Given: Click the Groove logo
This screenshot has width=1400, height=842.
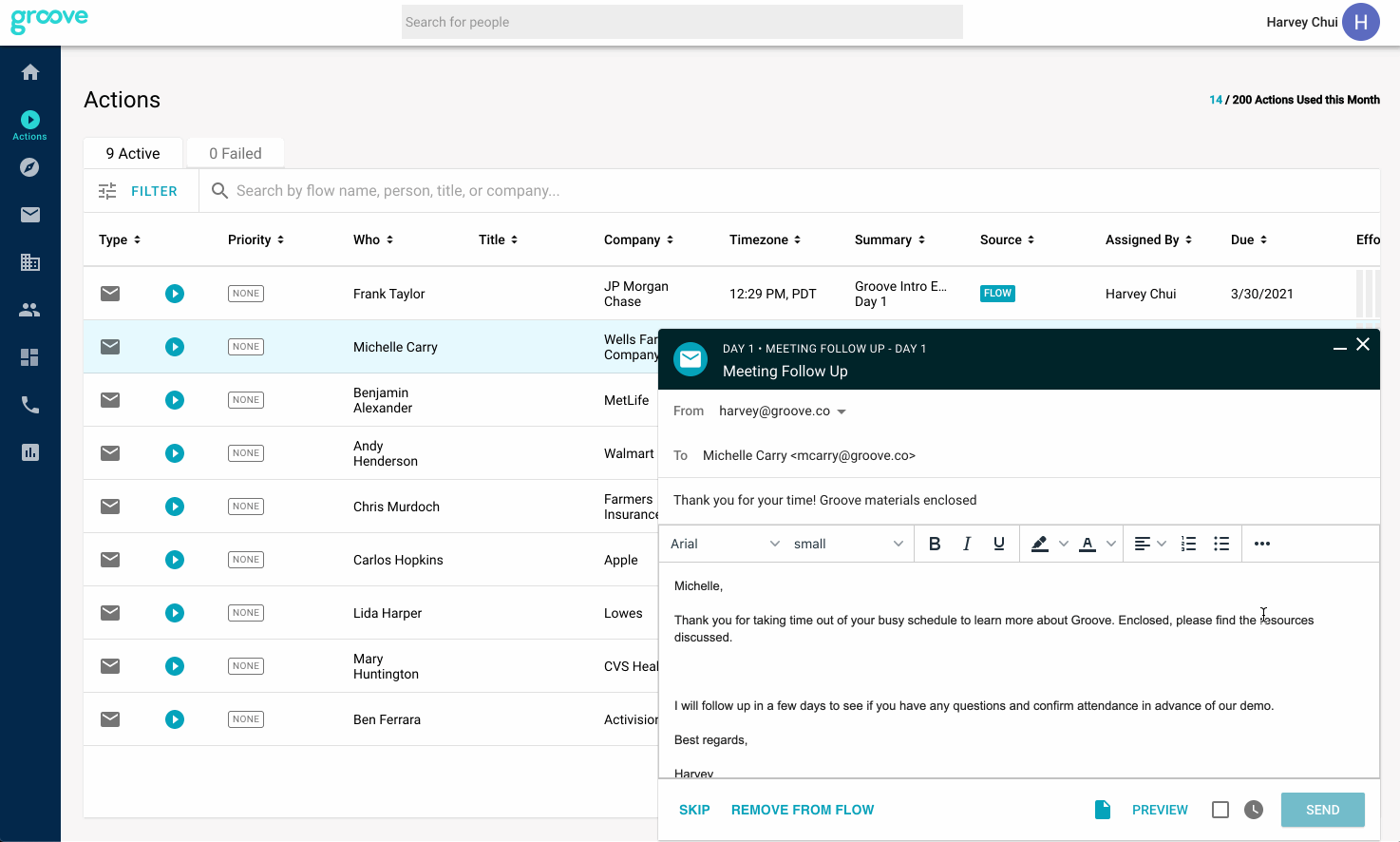Looking at the screenshot, I should [x=49, y=20].
